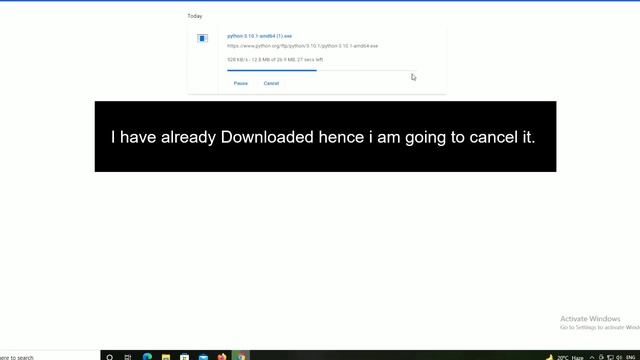
Task: Open the python-3.10.1-amd64 (1).exe download link
Action: point(259,36)
